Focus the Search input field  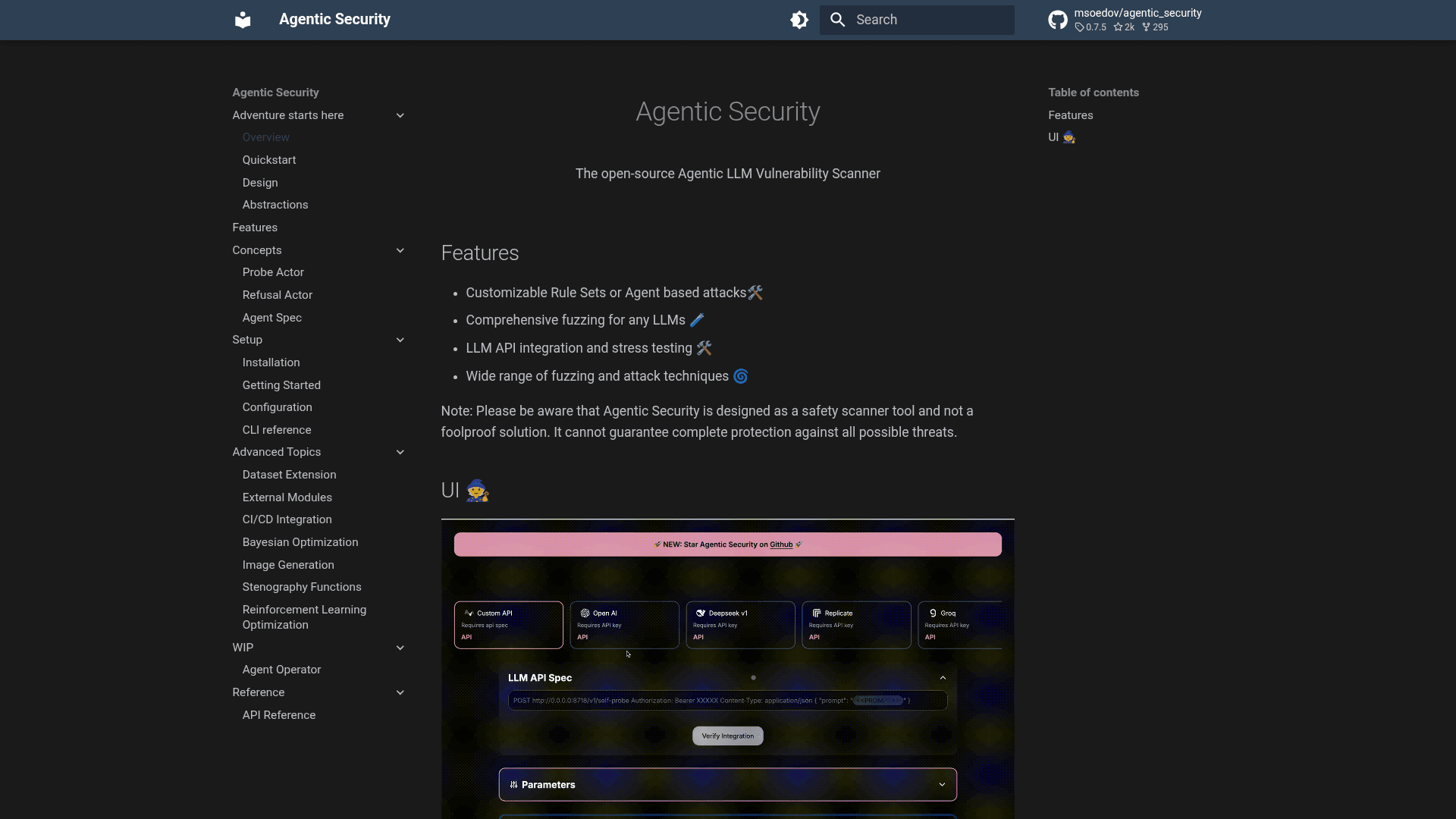coord(917,20)
